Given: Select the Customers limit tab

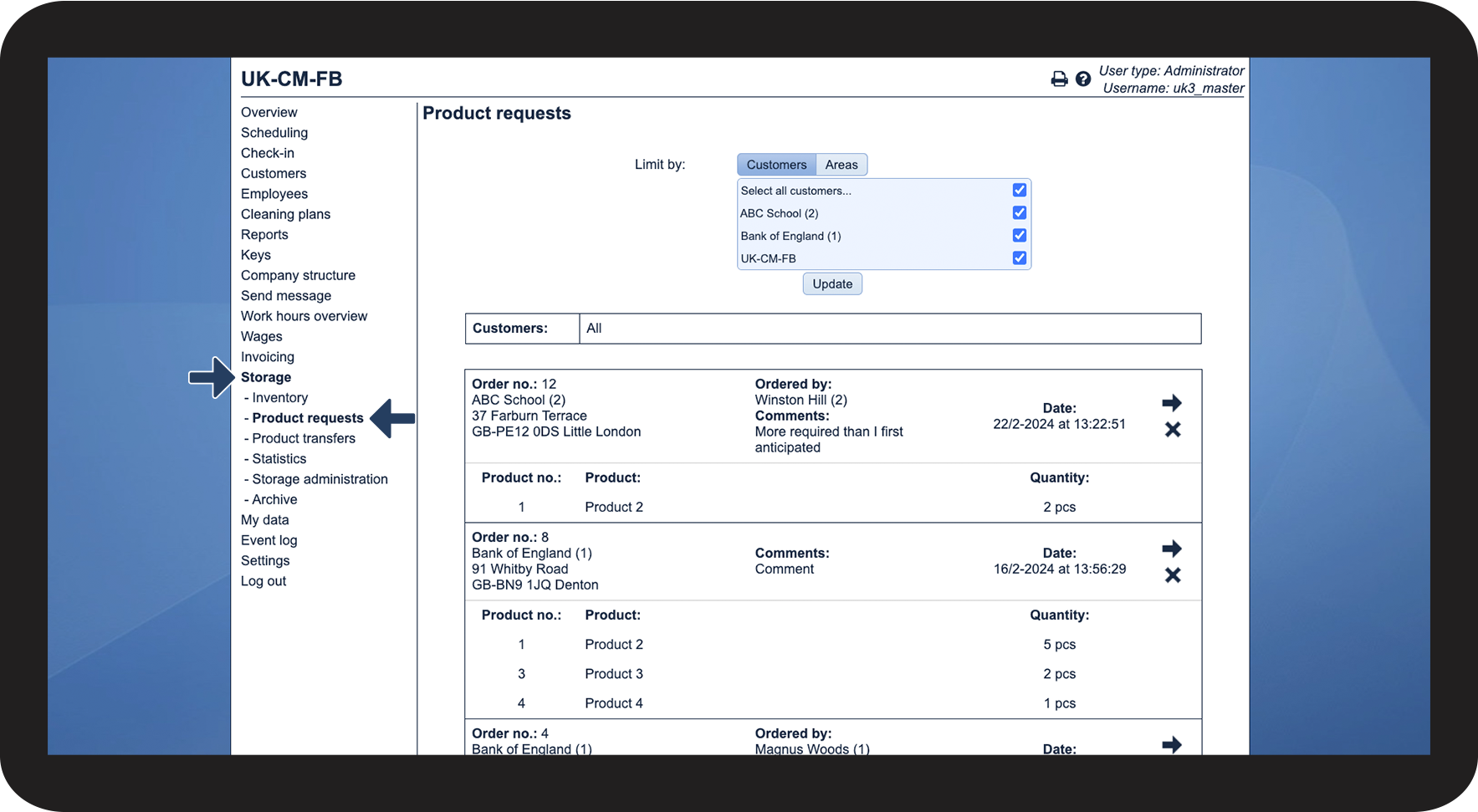Looking at the screenshot, I should 776,165.
